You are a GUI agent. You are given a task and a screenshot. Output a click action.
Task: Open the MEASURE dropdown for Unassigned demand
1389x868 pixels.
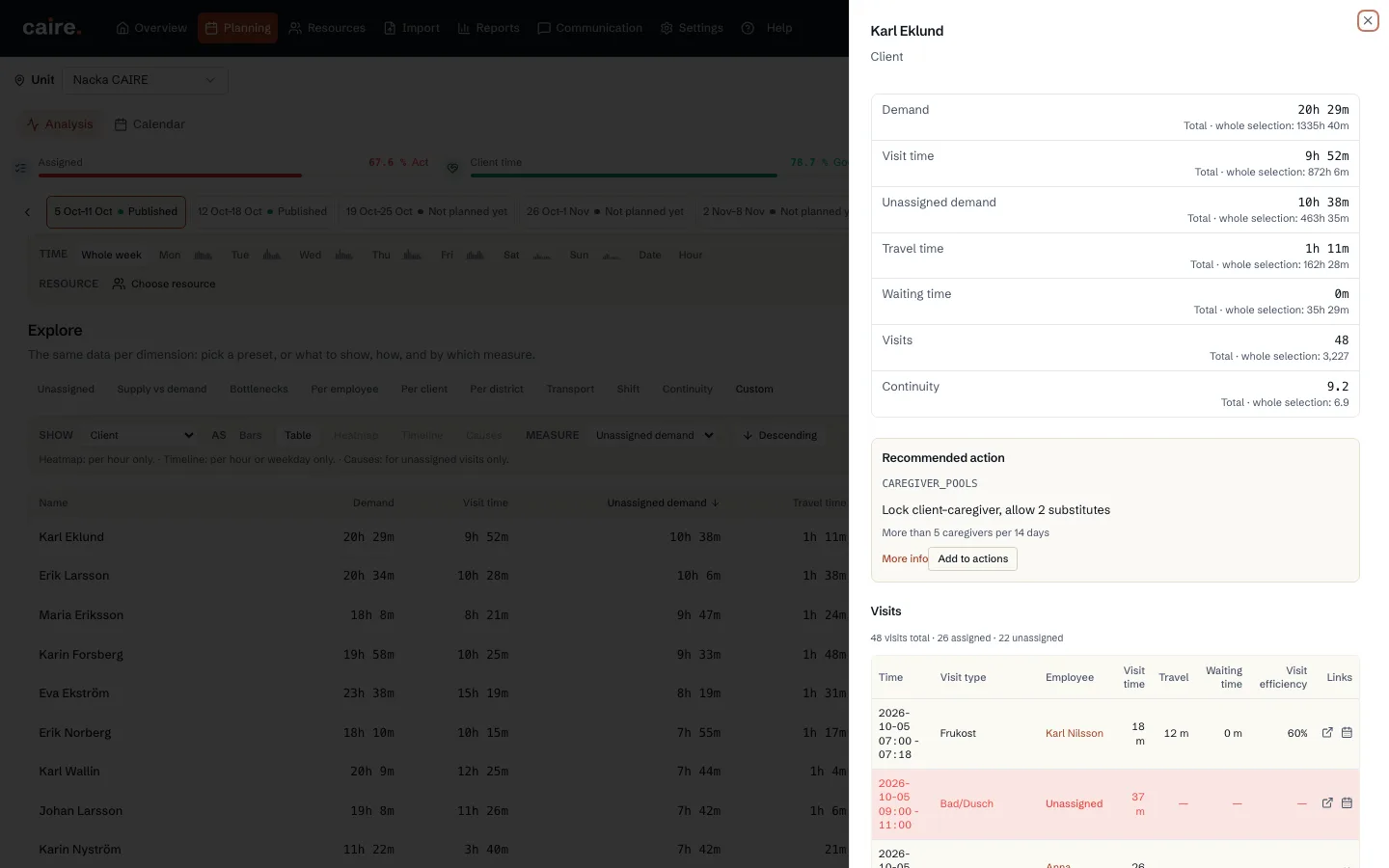[654, 435]
